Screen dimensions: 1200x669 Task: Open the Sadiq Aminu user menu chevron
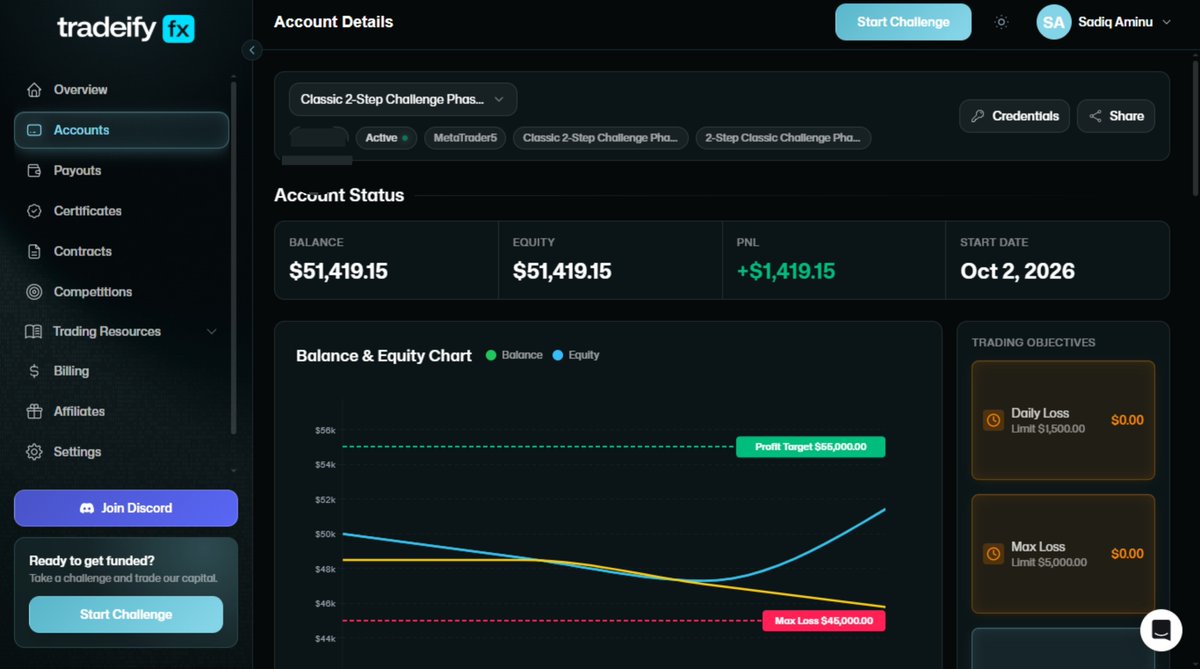click(1166, 22)
